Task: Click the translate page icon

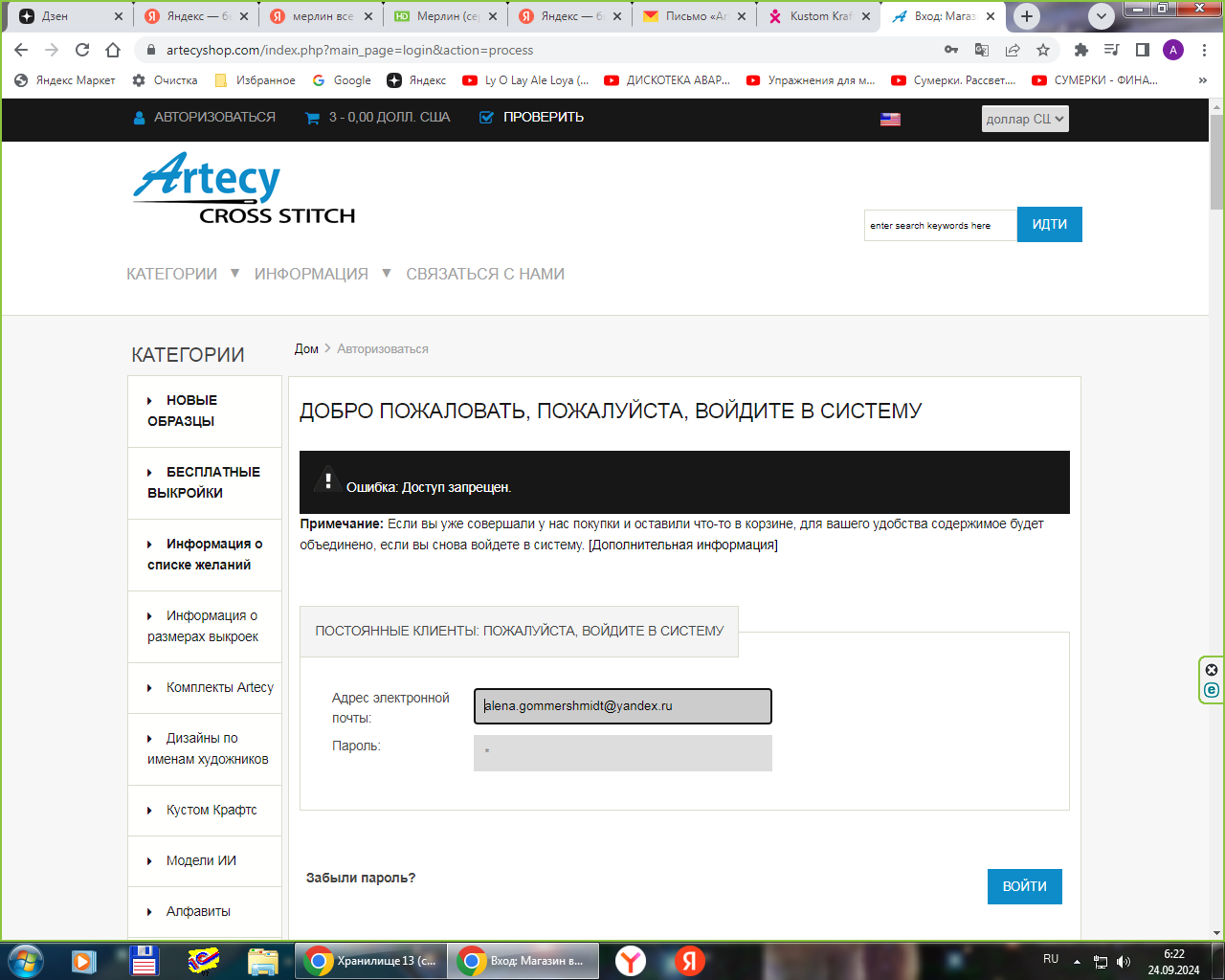Action: click(982, 50)
